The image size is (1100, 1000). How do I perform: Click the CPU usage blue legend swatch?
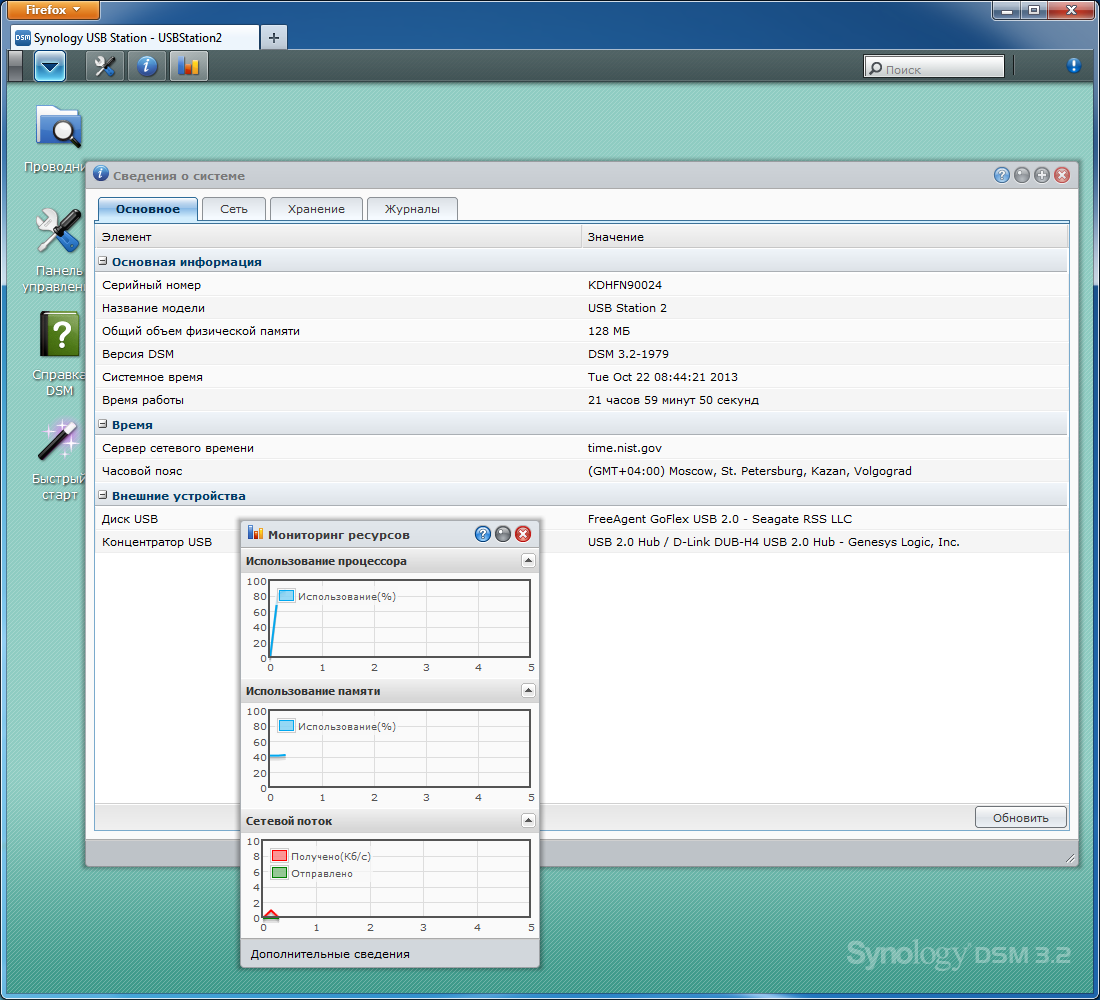286,596
